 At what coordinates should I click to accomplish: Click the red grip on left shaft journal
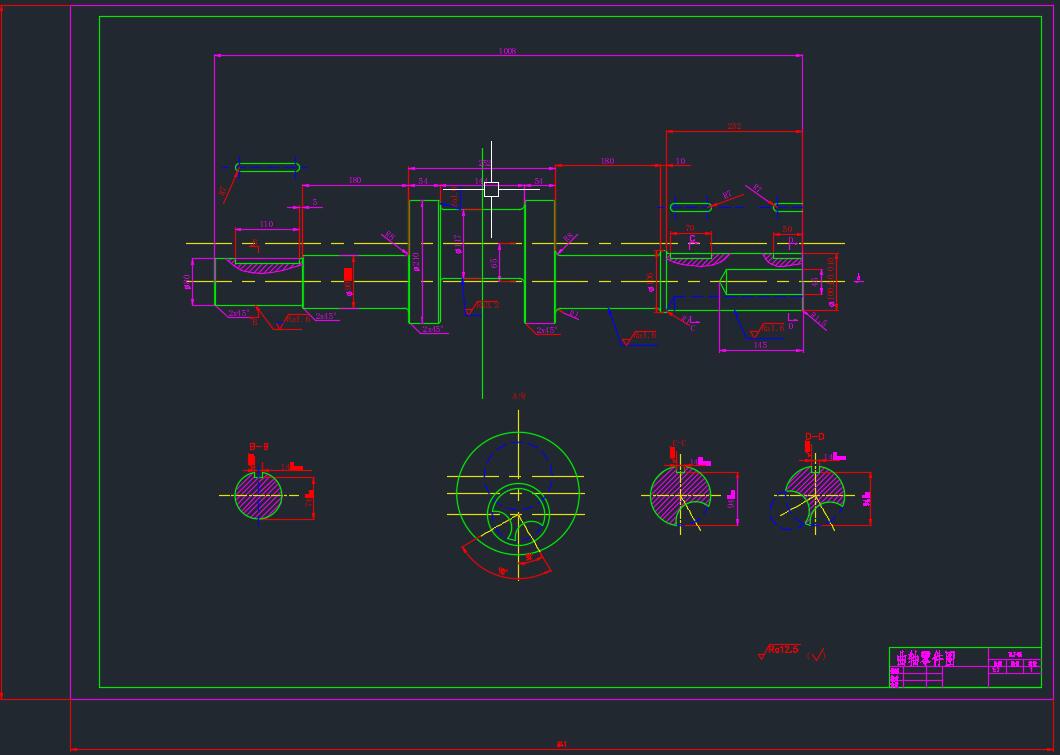pos(349,275)
